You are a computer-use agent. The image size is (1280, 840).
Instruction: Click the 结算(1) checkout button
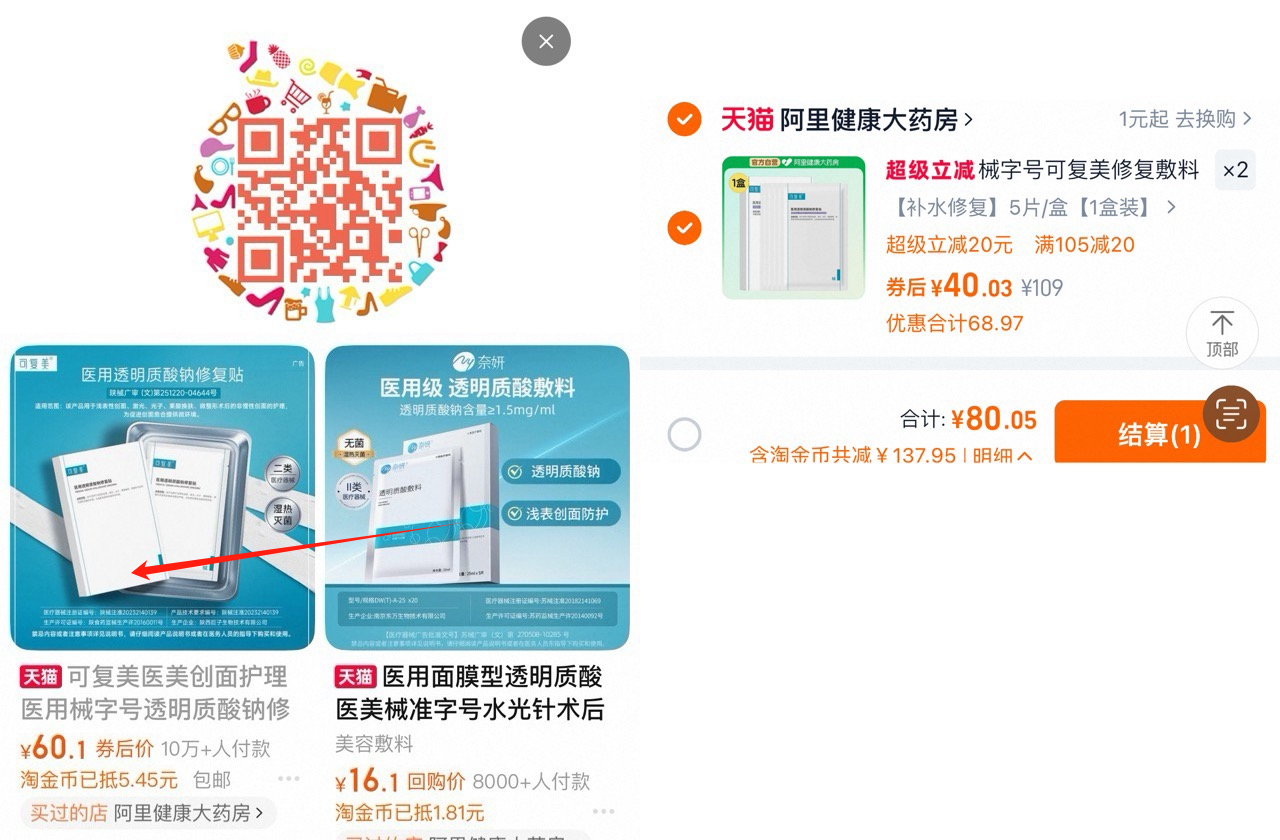tap(1160, 433)
